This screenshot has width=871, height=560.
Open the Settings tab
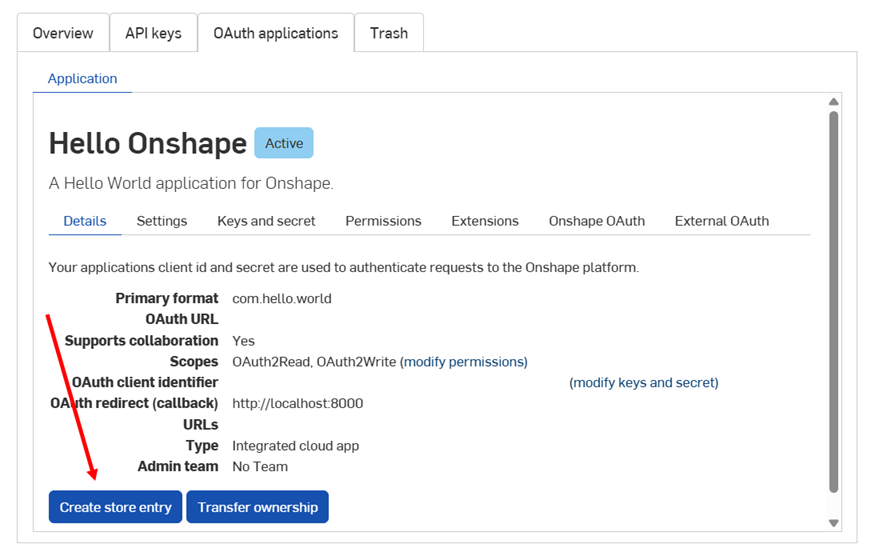click(162, 221)
